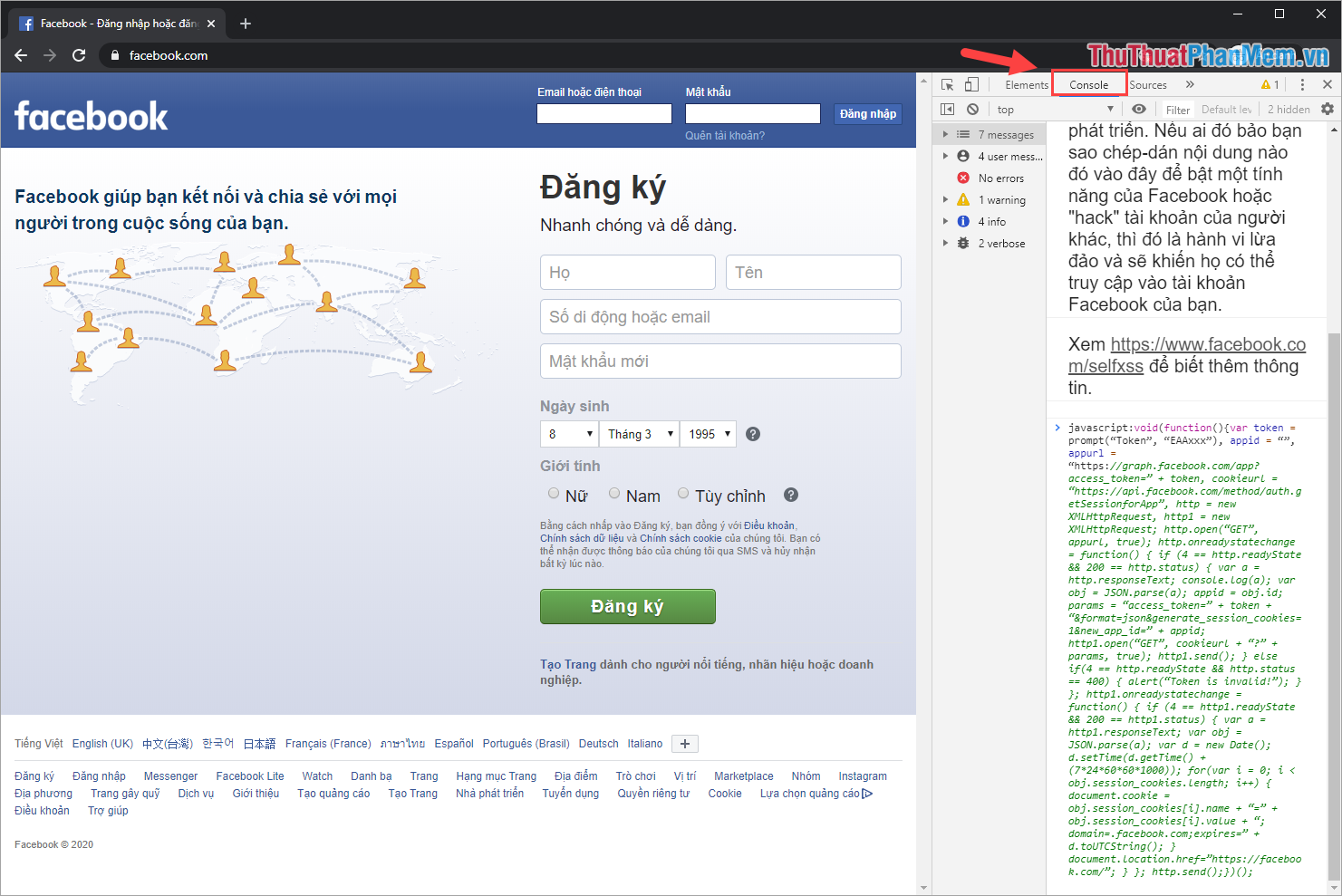Choose the Tùy chỉnh gender option
Viewport: 1342px width, 896px height.
click(x=682, y=494)
